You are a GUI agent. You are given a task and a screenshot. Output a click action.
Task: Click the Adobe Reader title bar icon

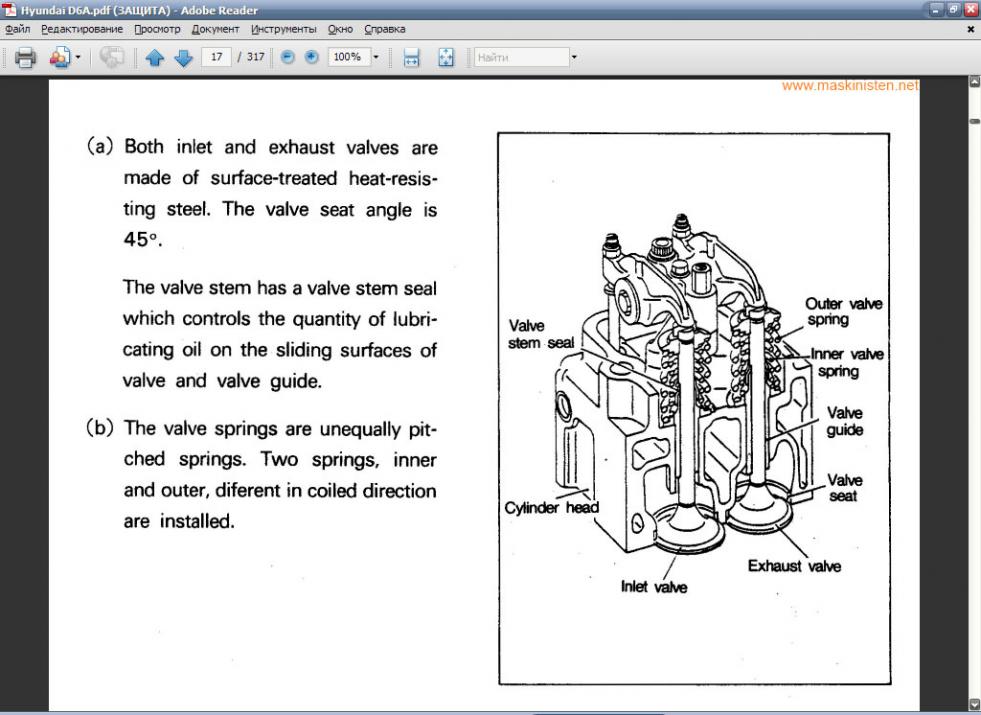click(x=9, y=9)
